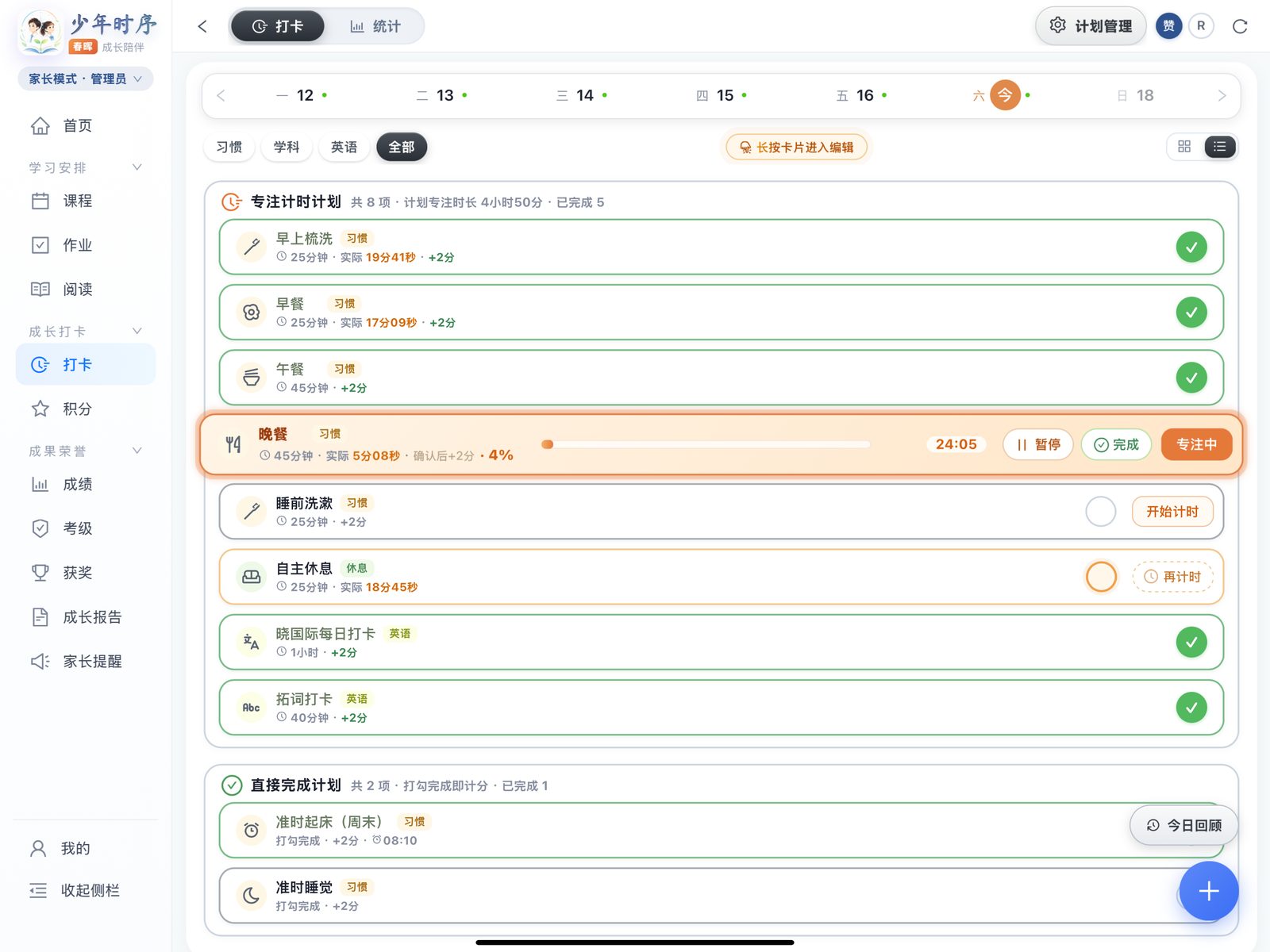Click the 午餐 bowl icon
This screenshot has width=1270, height=952.
click(252, 378)
